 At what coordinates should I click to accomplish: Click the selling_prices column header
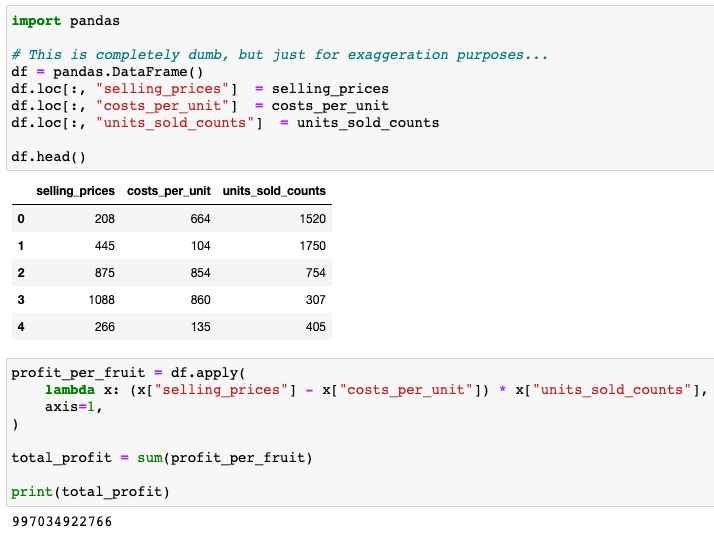75,191
